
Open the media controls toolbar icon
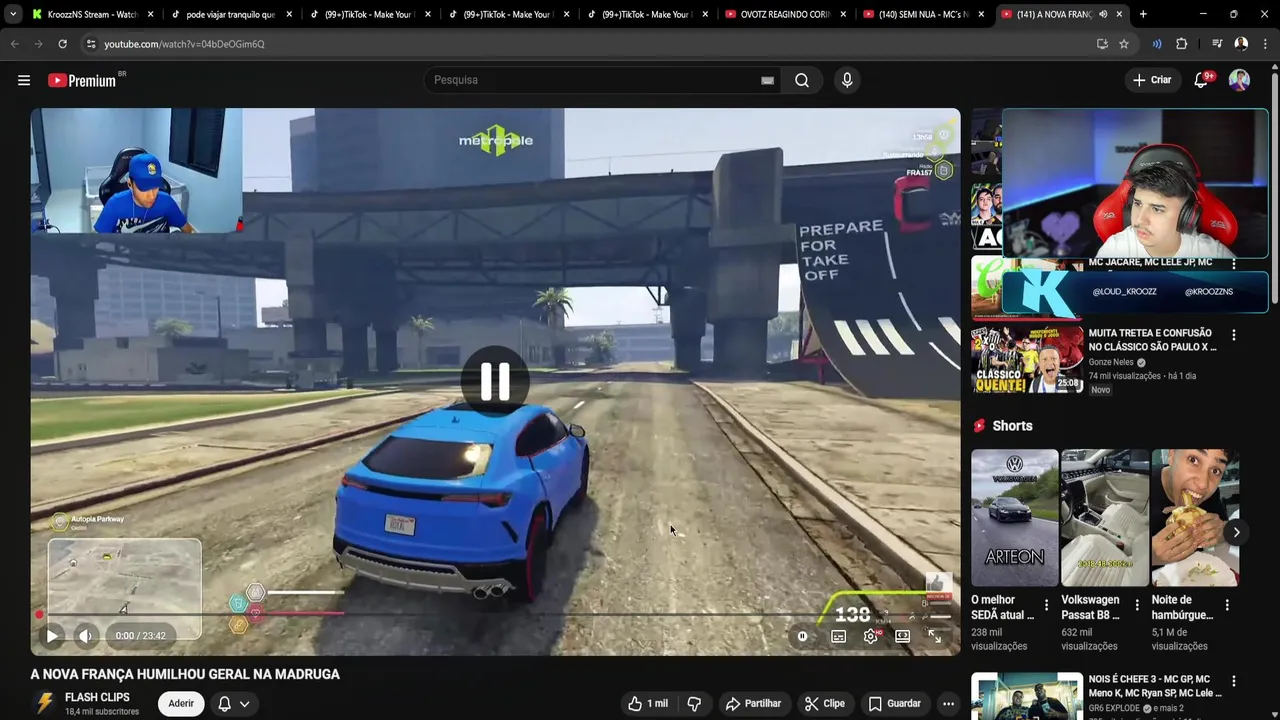pos(1217,44)
